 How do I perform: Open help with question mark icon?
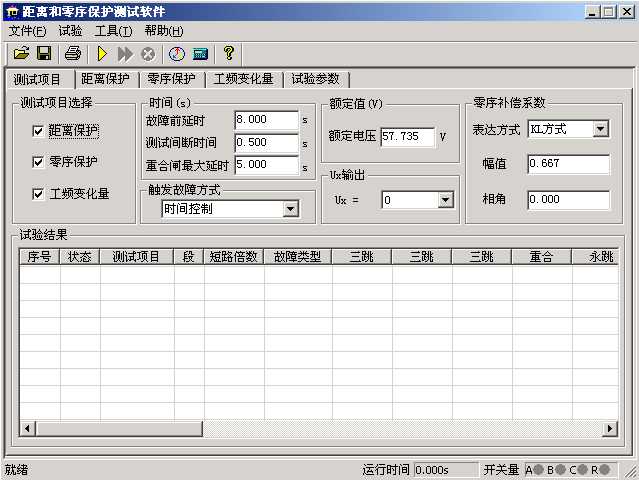click(229, 53)
